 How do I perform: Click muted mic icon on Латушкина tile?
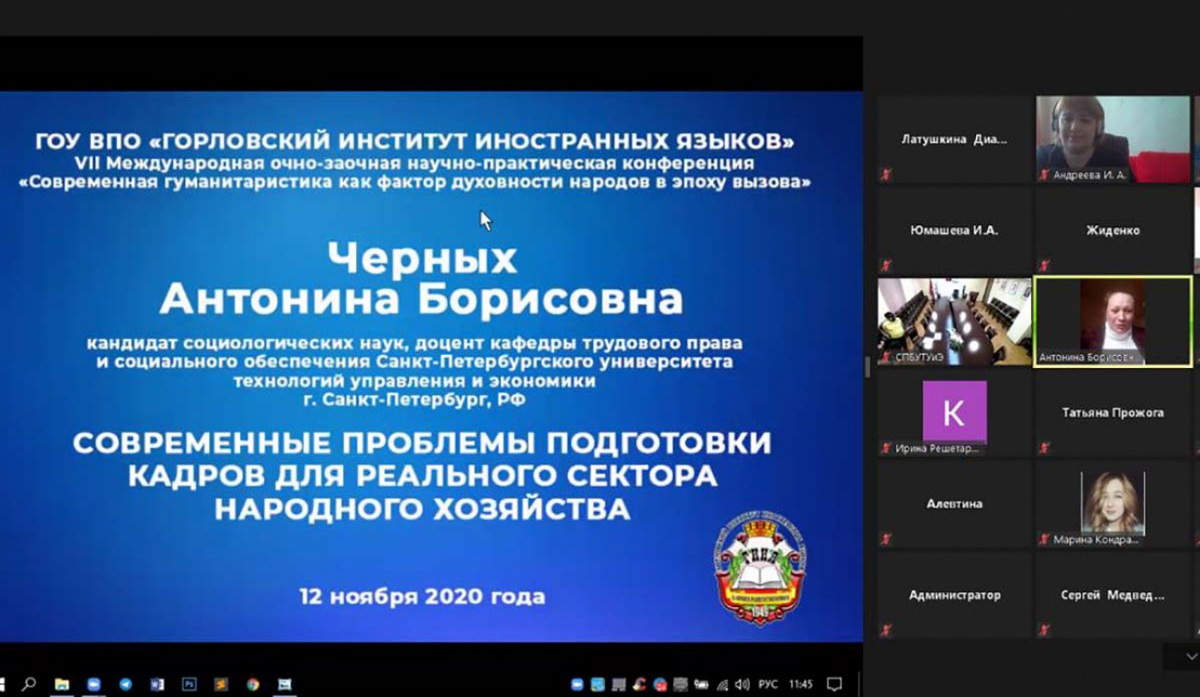pos(886,174)
